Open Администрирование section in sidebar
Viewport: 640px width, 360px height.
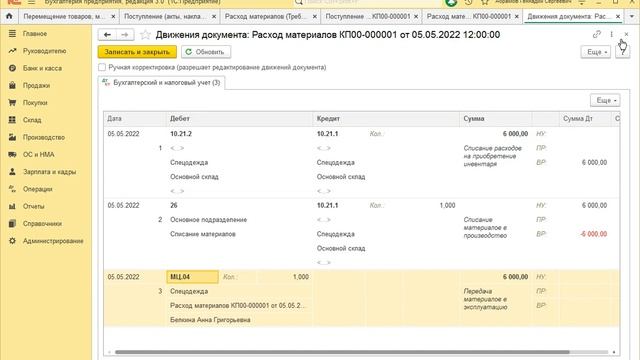53,241
